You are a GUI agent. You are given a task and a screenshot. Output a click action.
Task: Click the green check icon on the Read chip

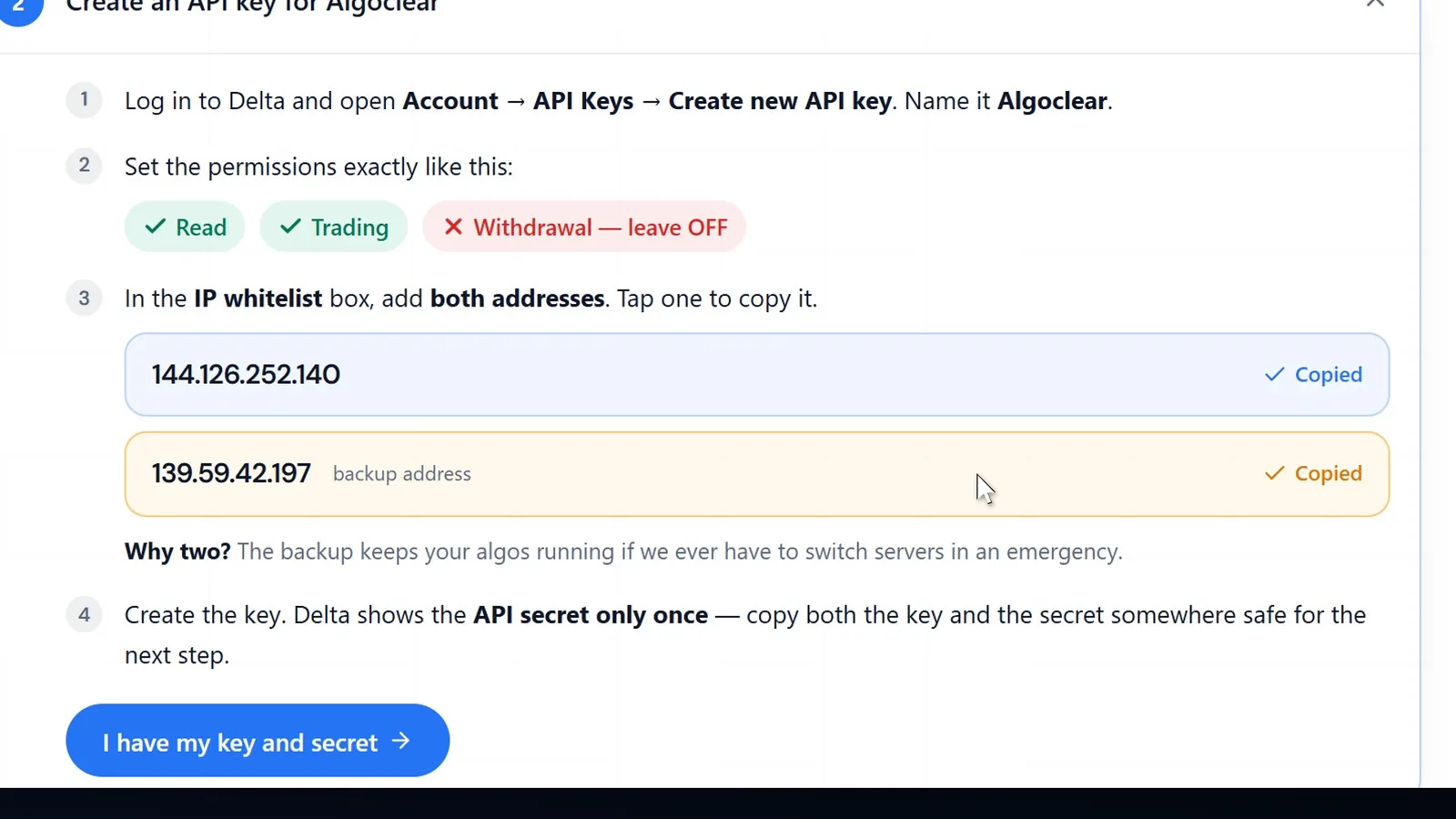click(156, 227)
